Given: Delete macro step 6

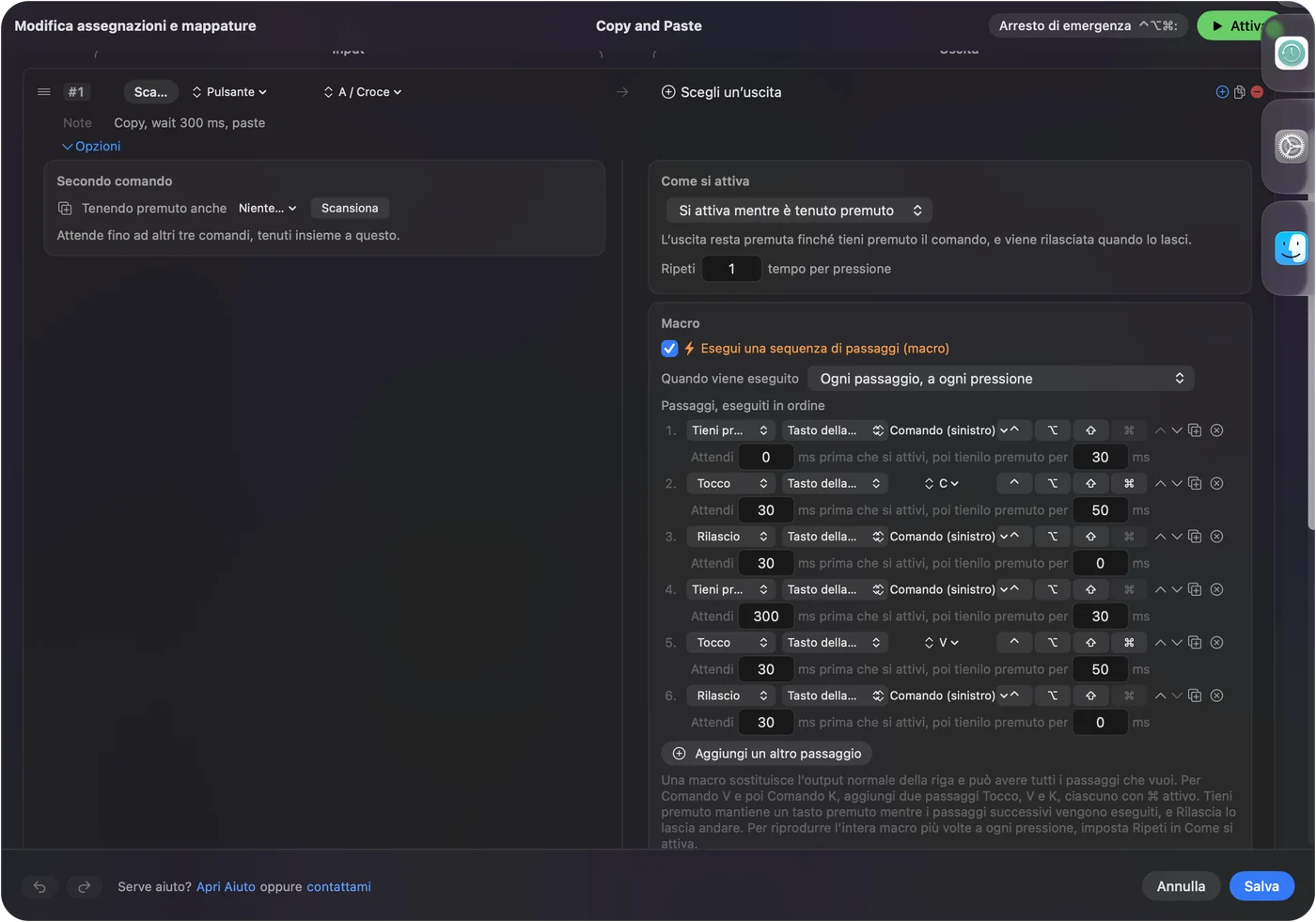Looking at the screenshot, I should click(x=1216, y=695).
